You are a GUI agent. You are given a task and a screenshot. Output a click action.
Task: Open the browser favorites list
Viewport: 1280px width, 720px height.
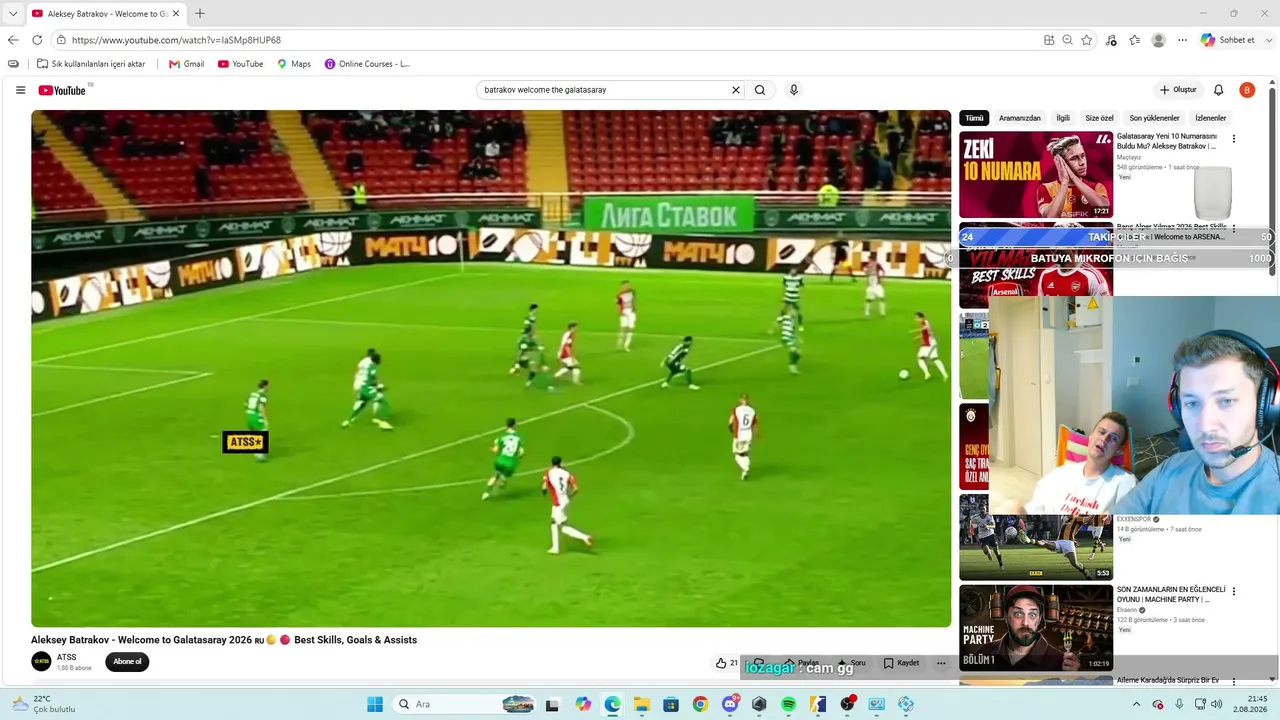click(1135, 40)
